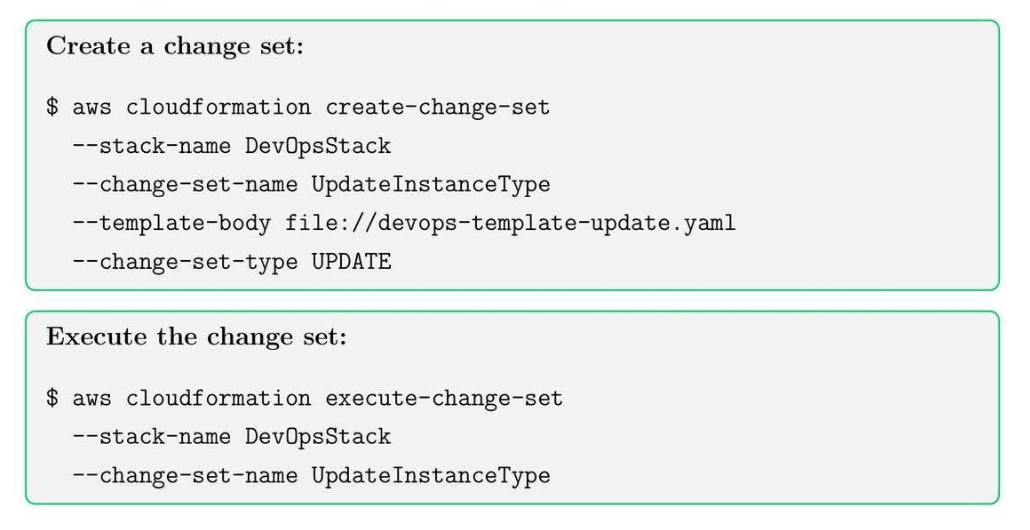Click DevOpsStack in the execute command block

(x=318, y=437)
